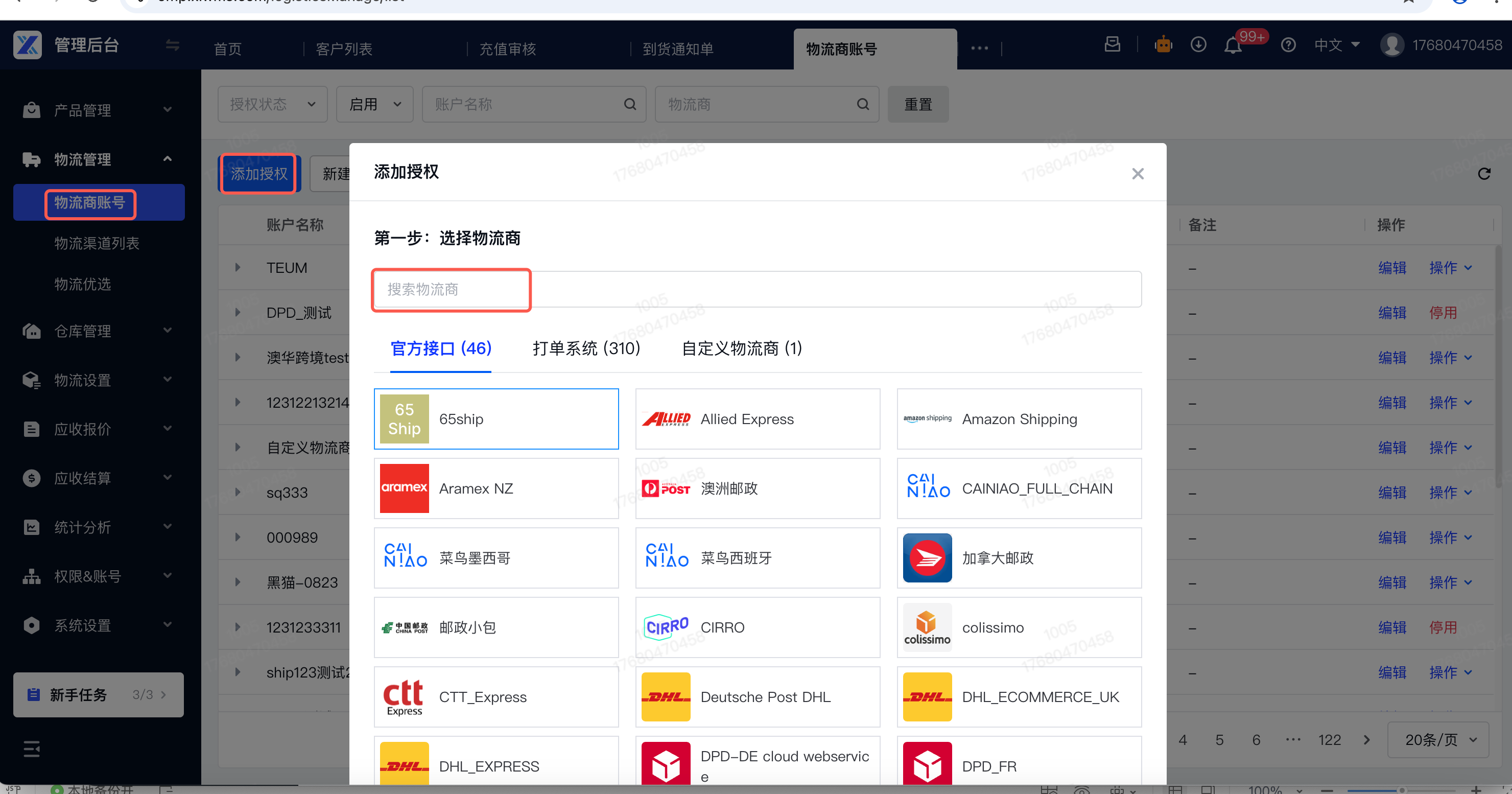1512x794 pixels.
Task: Click 编辑 link in 000989 row
Action: tap(1391, 538)
